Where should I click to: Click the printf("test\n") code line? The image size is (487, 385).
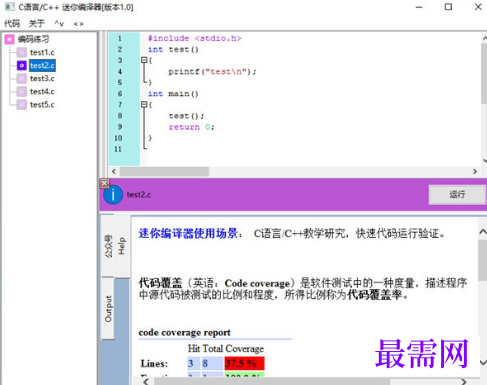[x=212, y=71]
